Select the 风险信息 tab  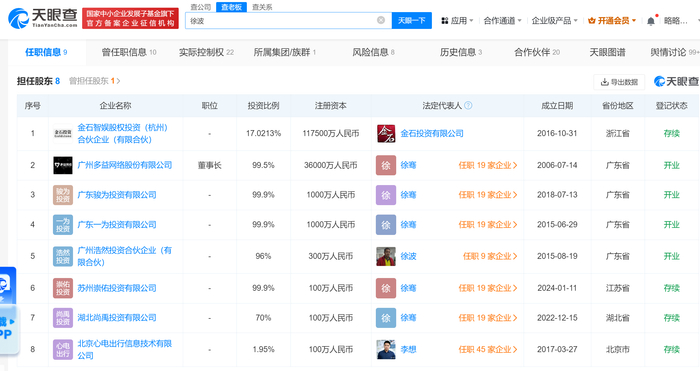pos(374,52)
